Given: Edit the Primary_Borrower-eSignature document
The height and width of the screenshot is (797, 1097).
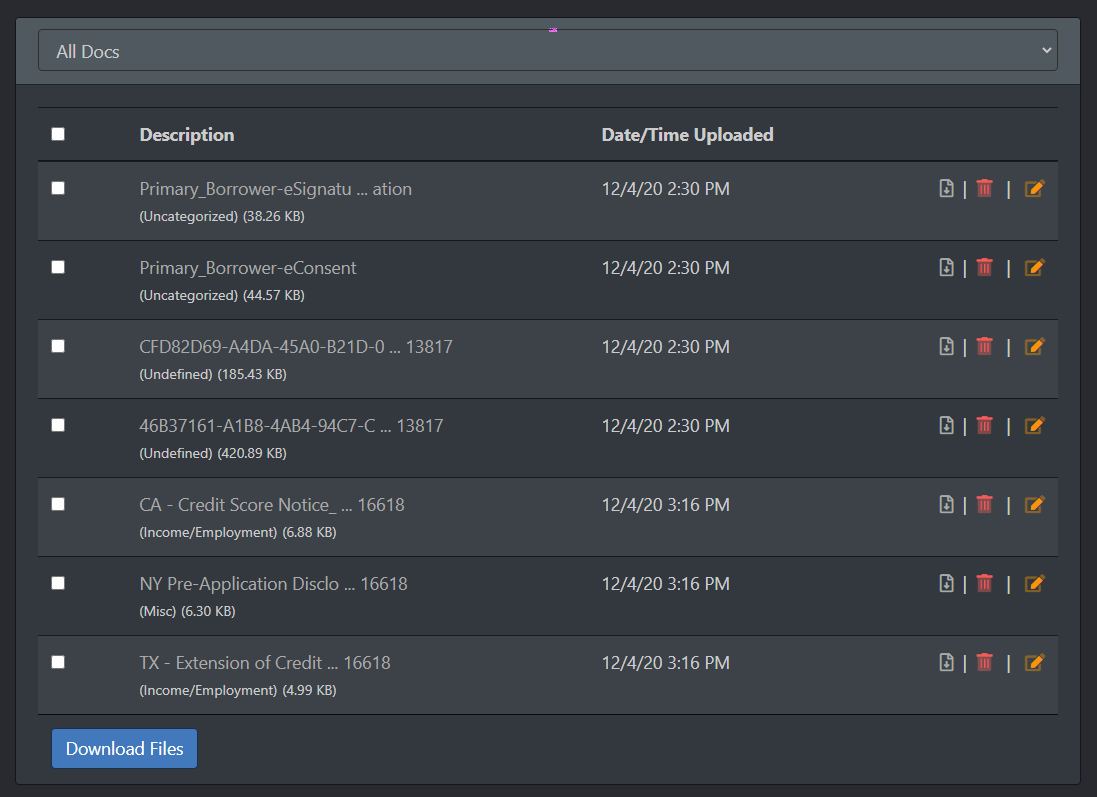Looking at the screenshot, I should (1034, 188).
